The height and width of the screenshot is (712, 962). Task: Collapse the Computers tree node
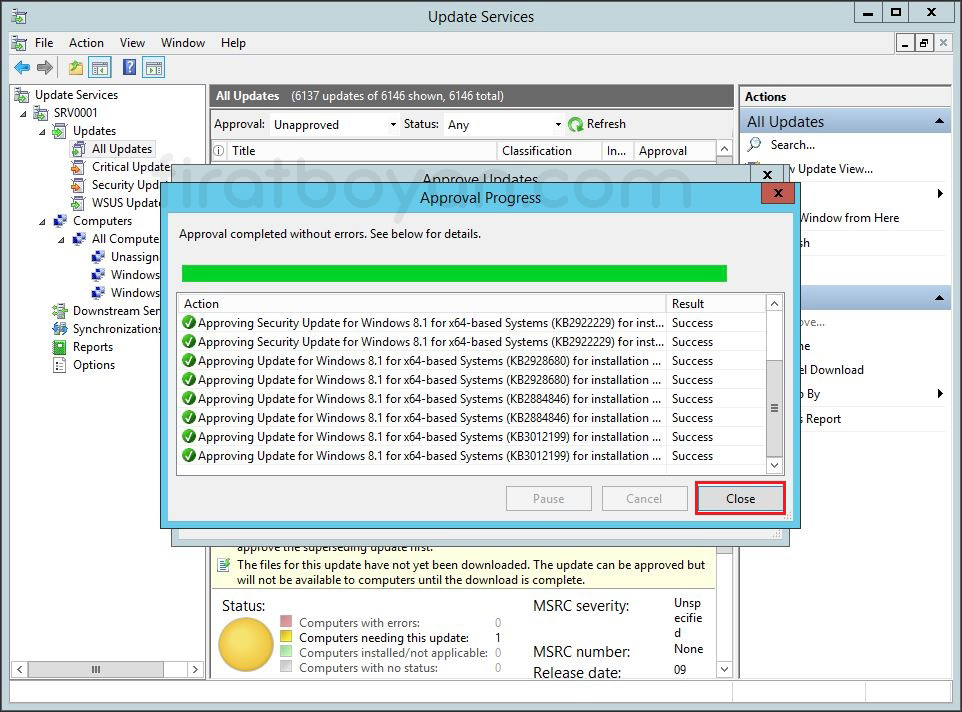pos(42,221)
